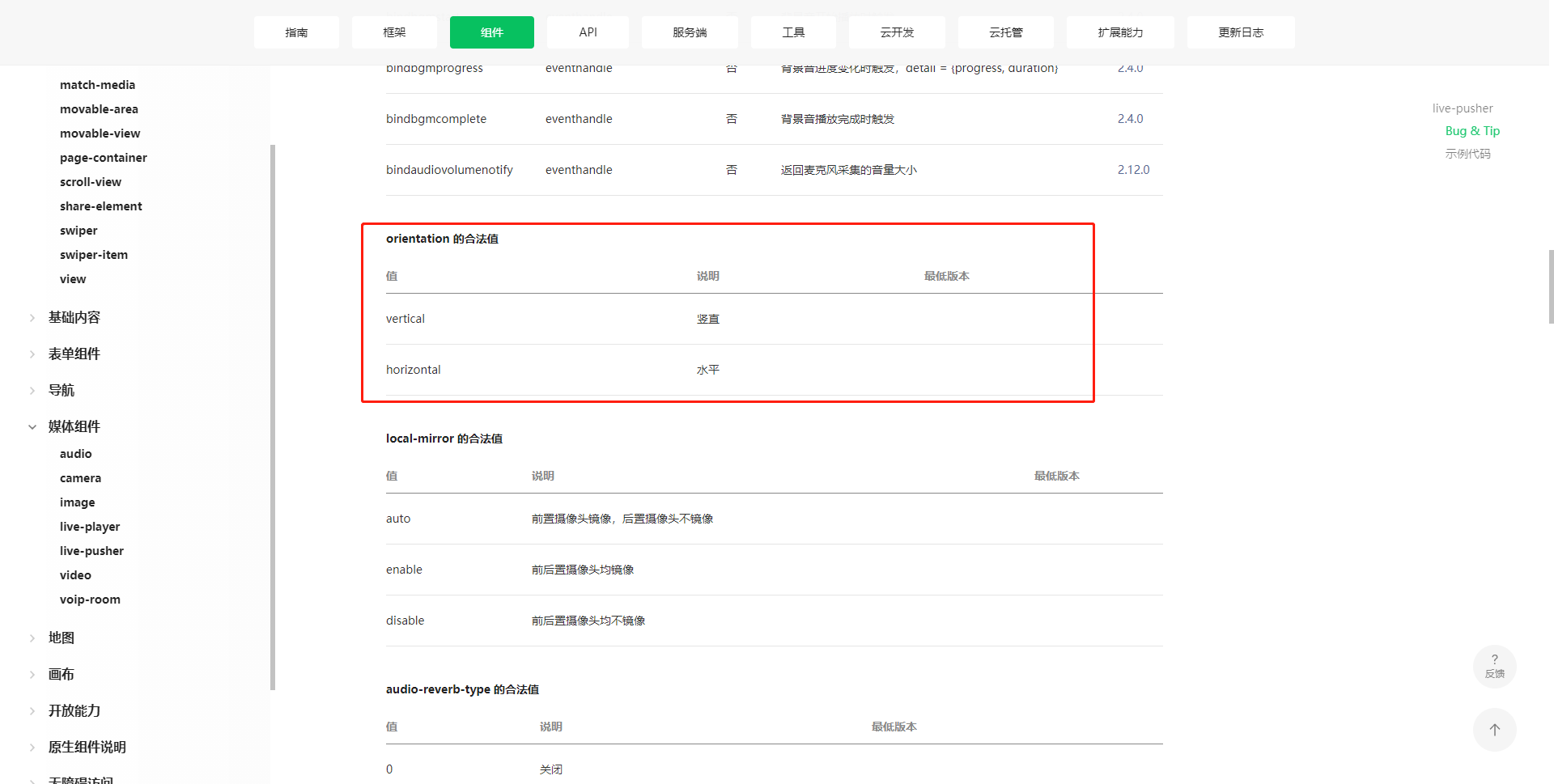Click the orientation 的合法值 heading
The width and height of the screenshot is (1554, 784).
click(x=442, y=239)
